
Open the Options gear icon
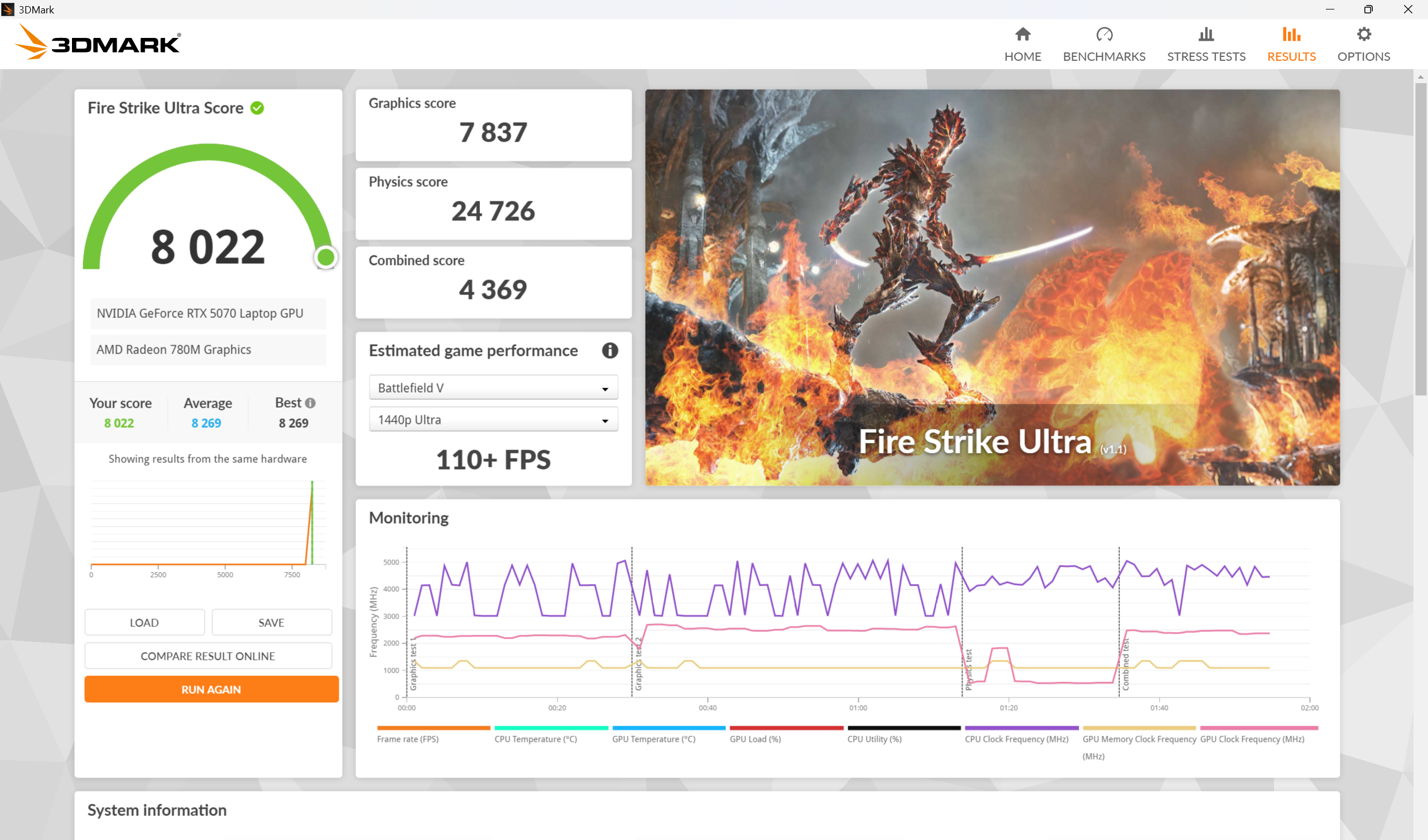(x=1363, y=35)
